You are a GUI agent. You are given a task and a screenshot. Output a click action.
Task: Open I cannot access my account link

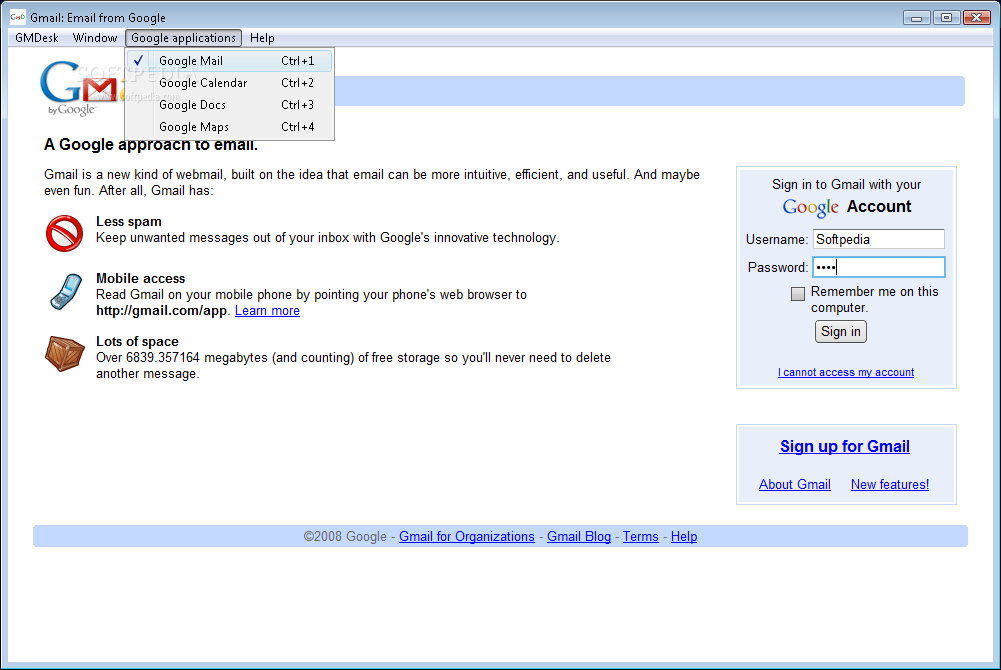point(846,372)
